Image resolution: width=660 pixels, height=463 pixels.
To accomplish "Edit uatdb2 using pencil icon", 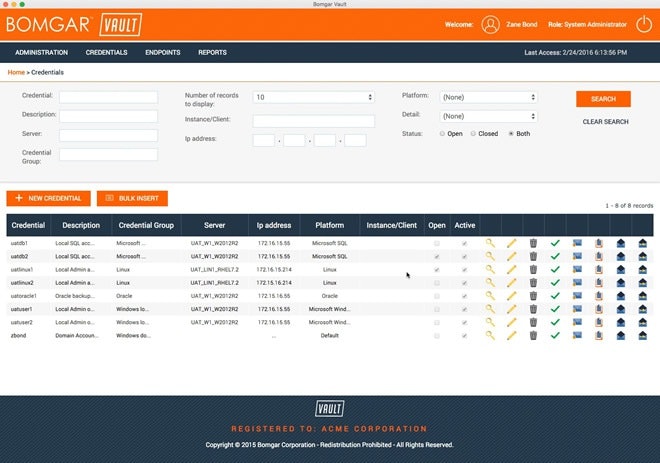I will click(x=511, y=256).
